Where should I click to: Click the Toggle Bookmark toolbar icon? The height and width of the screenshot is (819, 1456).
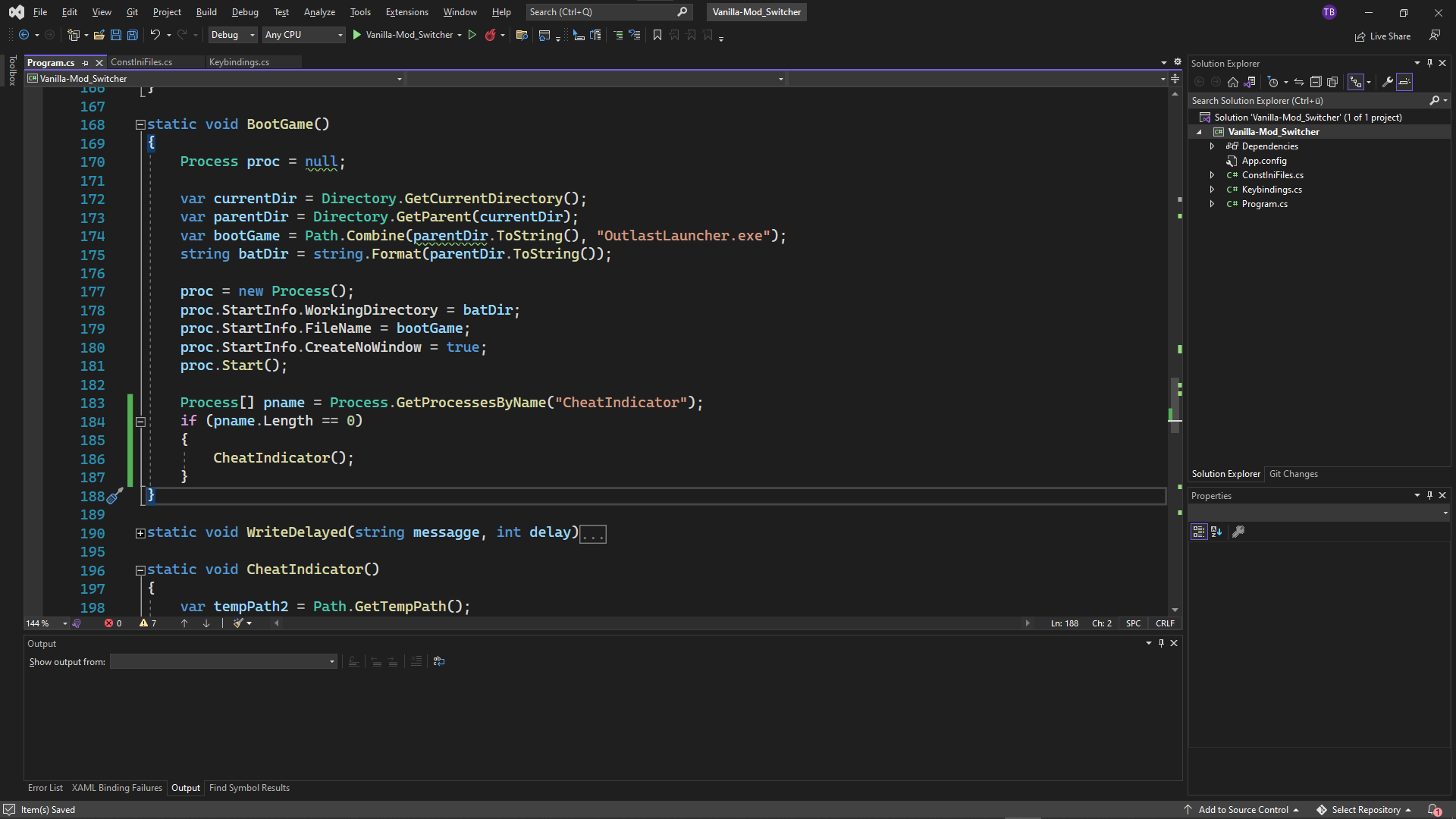657,35
